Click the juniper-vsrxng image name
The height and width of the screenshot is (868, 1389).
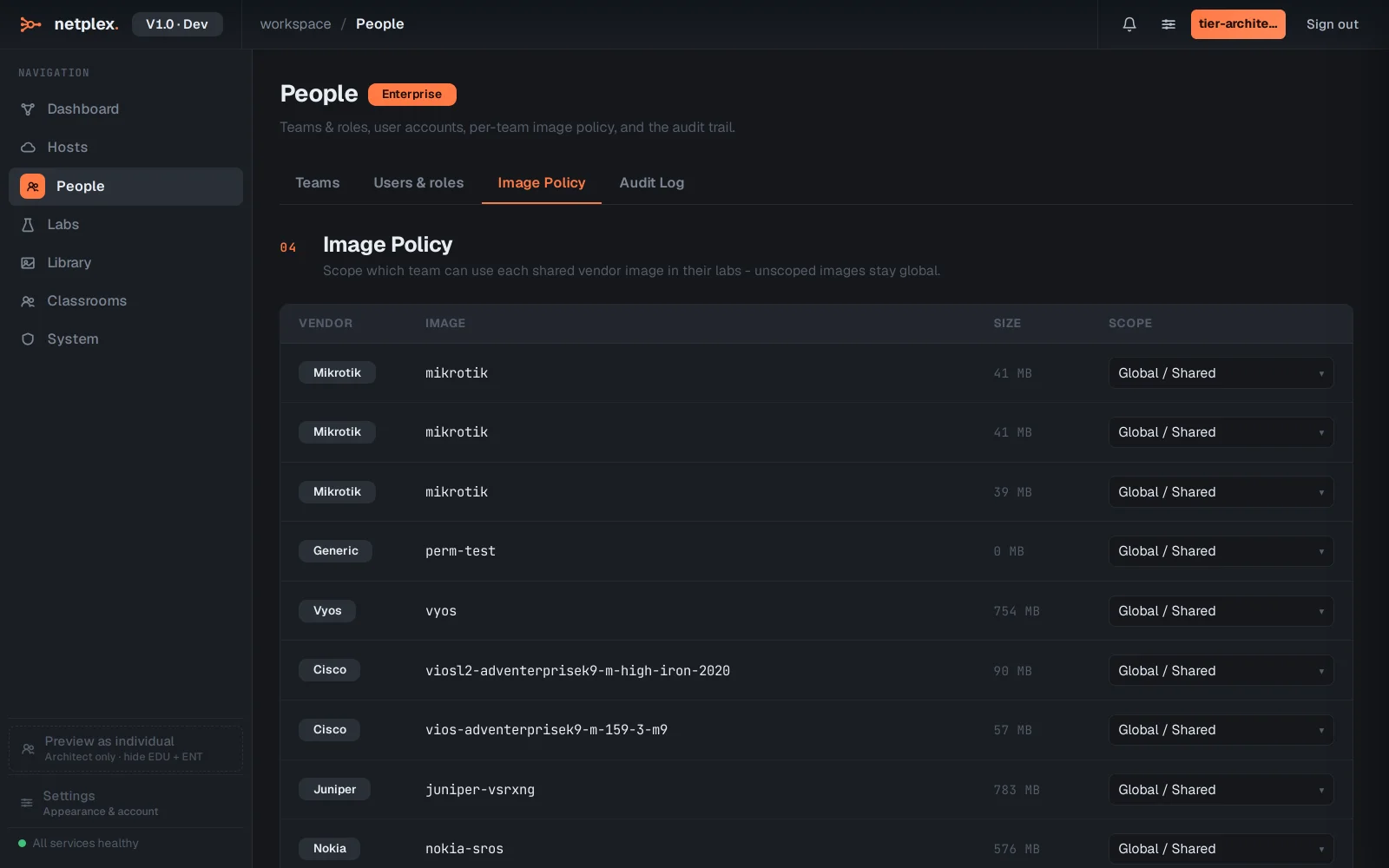click(480, 790)
